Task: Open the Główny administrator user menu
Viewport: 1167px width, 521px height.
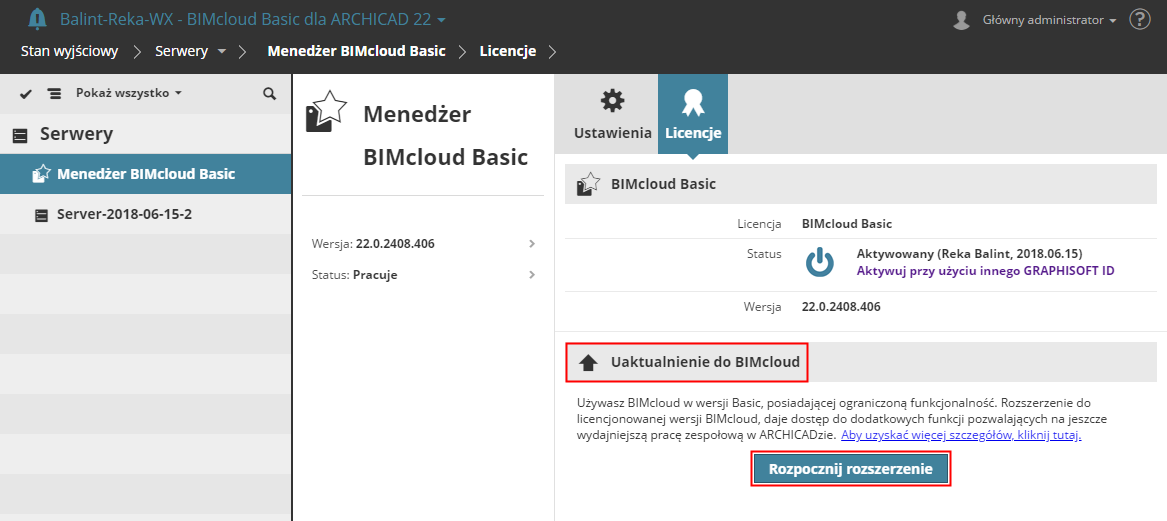Action: coord(1049,20)
